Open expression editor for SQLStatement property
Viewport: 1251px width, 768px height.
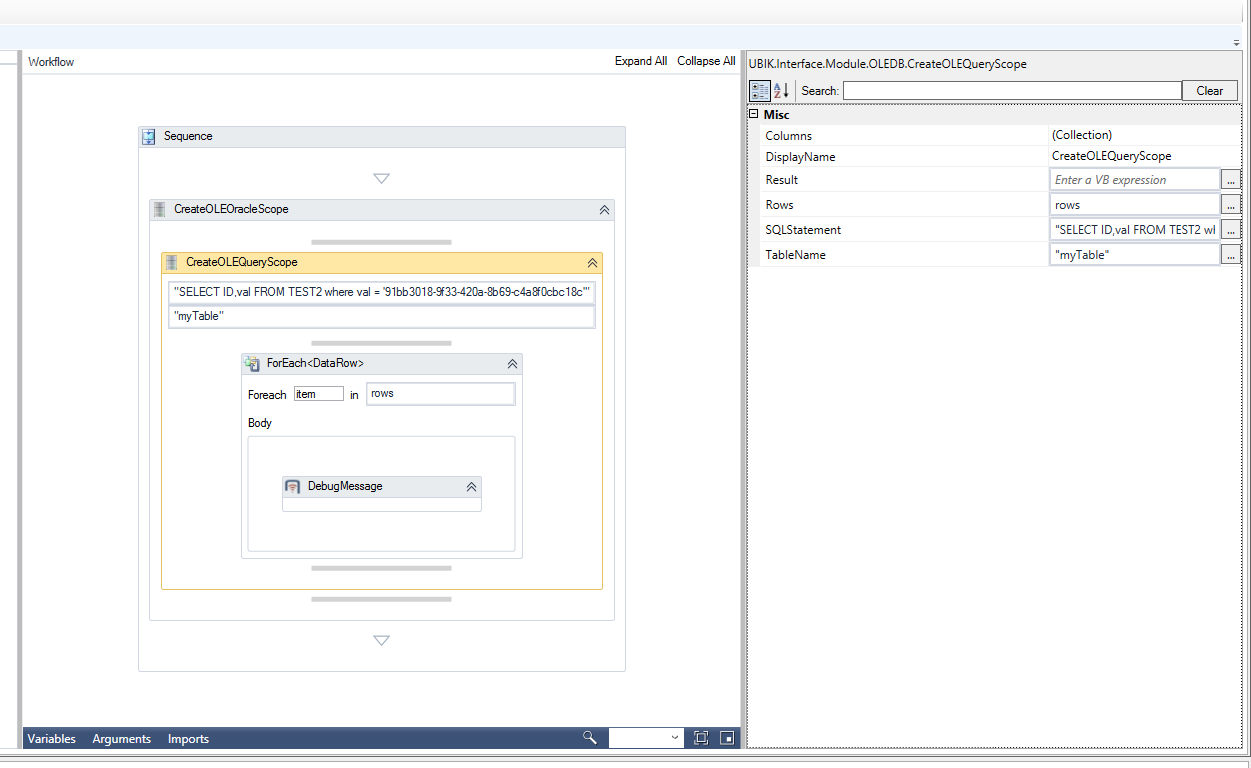click(x=1231, y=230)
